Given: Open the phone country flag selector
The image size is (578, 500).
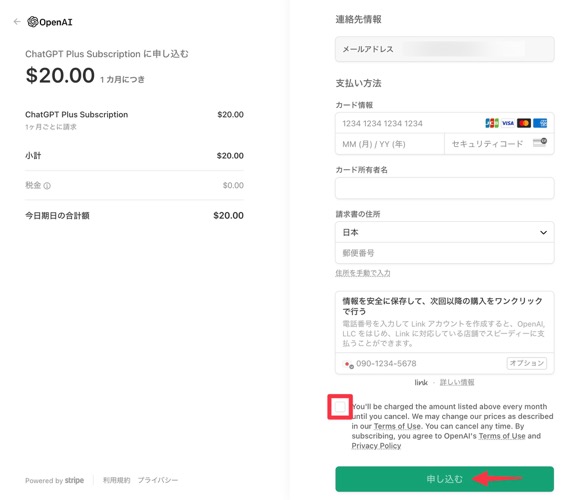Looking at the screenshot, I should 348,364.
